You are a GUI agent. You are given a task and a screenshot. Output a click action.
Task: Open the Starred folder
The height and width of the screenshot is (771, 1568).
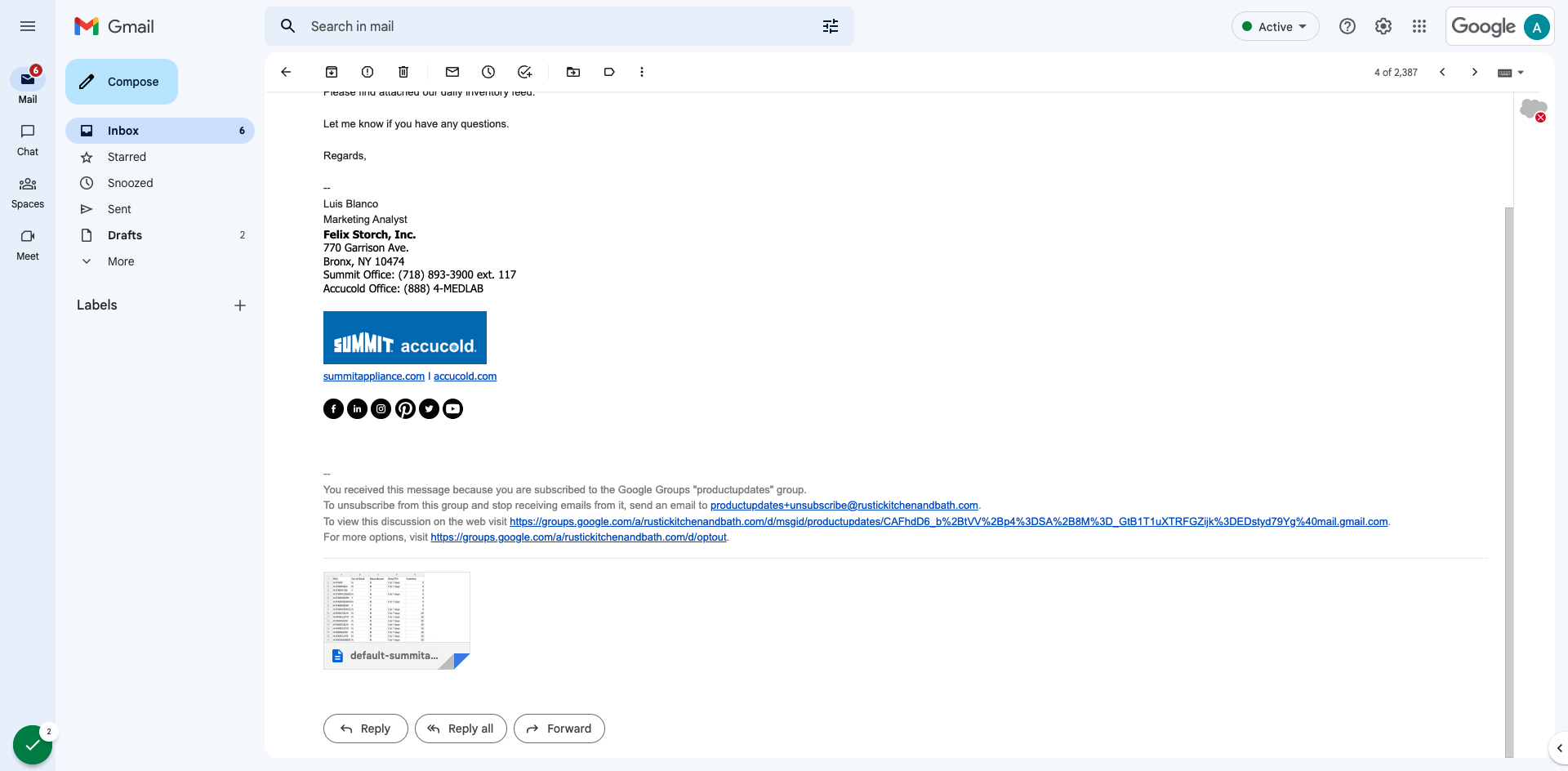pyautogui.click(x=160, y=157)
